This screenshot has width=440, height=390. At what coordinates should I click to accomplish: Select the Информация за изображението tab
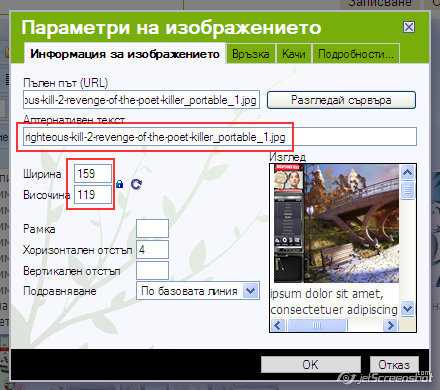(125, 54)
